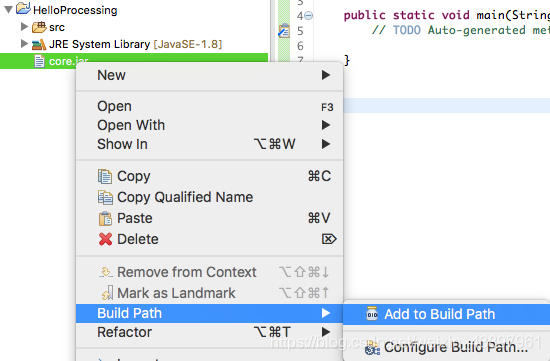The width and height of the screenshot is (550, 361).
Task: Click the Copy clipboard icon
Action: (105, 176)
